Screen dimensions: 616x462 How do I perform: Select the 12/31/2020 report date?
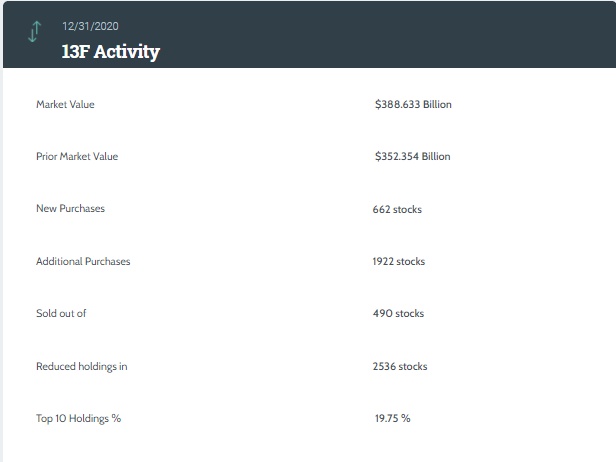click(89, 26)
